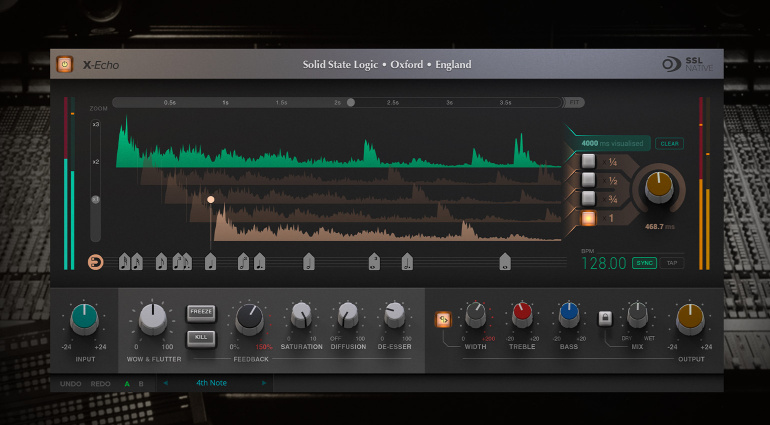Image resolution: width=770 pixels, height=425 pixels.
Task: Engage the FREEZE button
Action: 201,313
